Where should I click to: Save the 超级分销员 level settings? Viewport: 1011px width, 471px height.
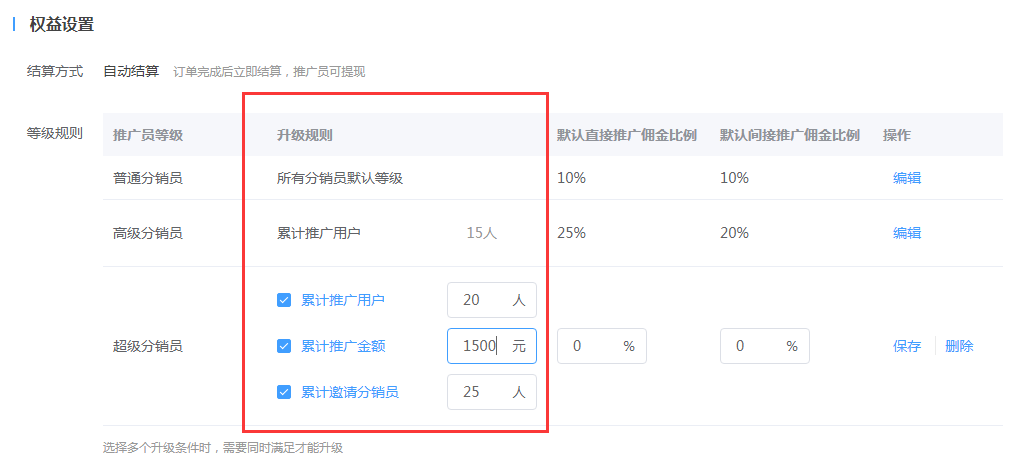[x=906, y=346]
